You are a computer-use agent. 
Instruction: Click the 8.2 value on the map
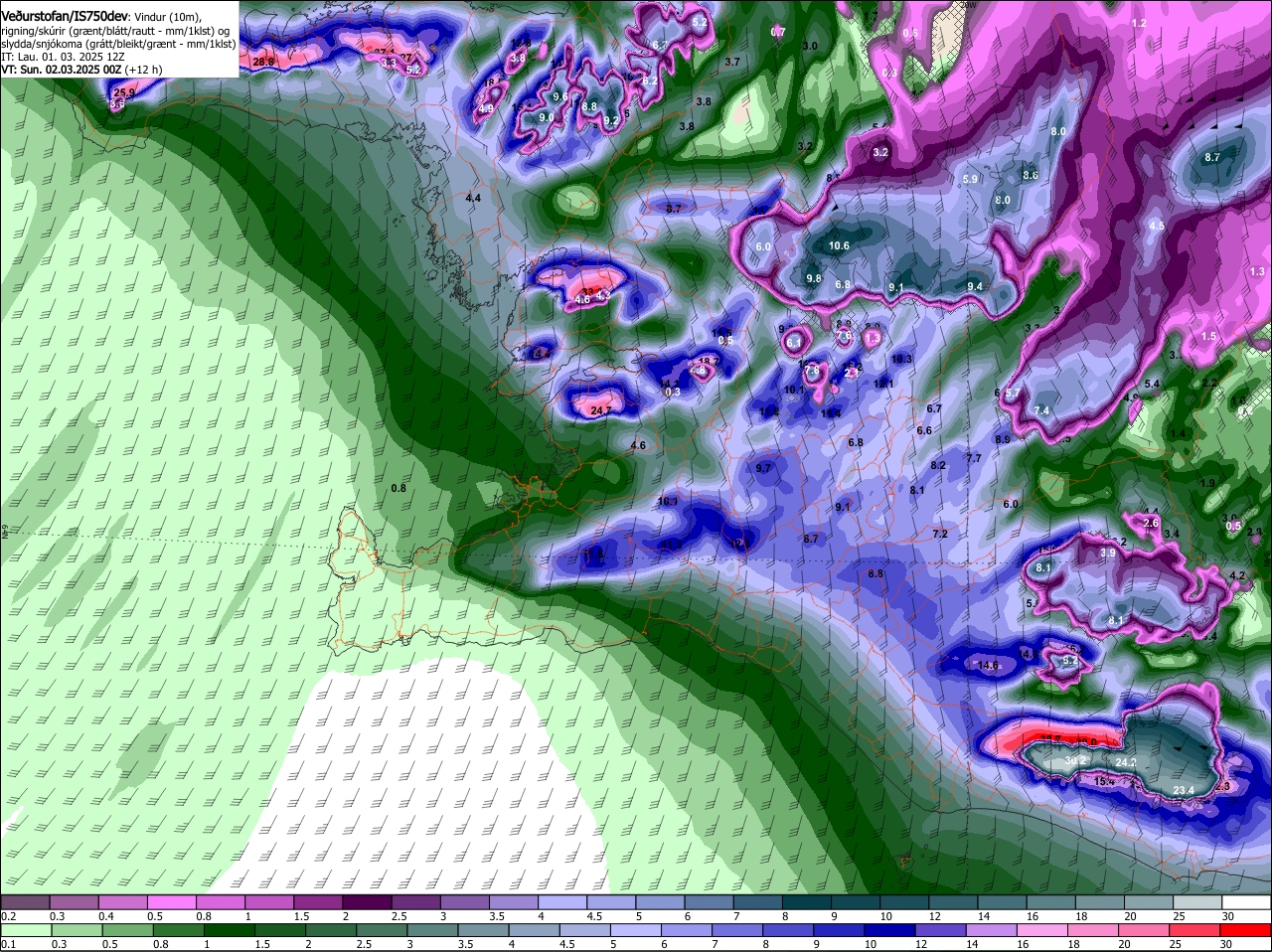(x=938, y=465)
